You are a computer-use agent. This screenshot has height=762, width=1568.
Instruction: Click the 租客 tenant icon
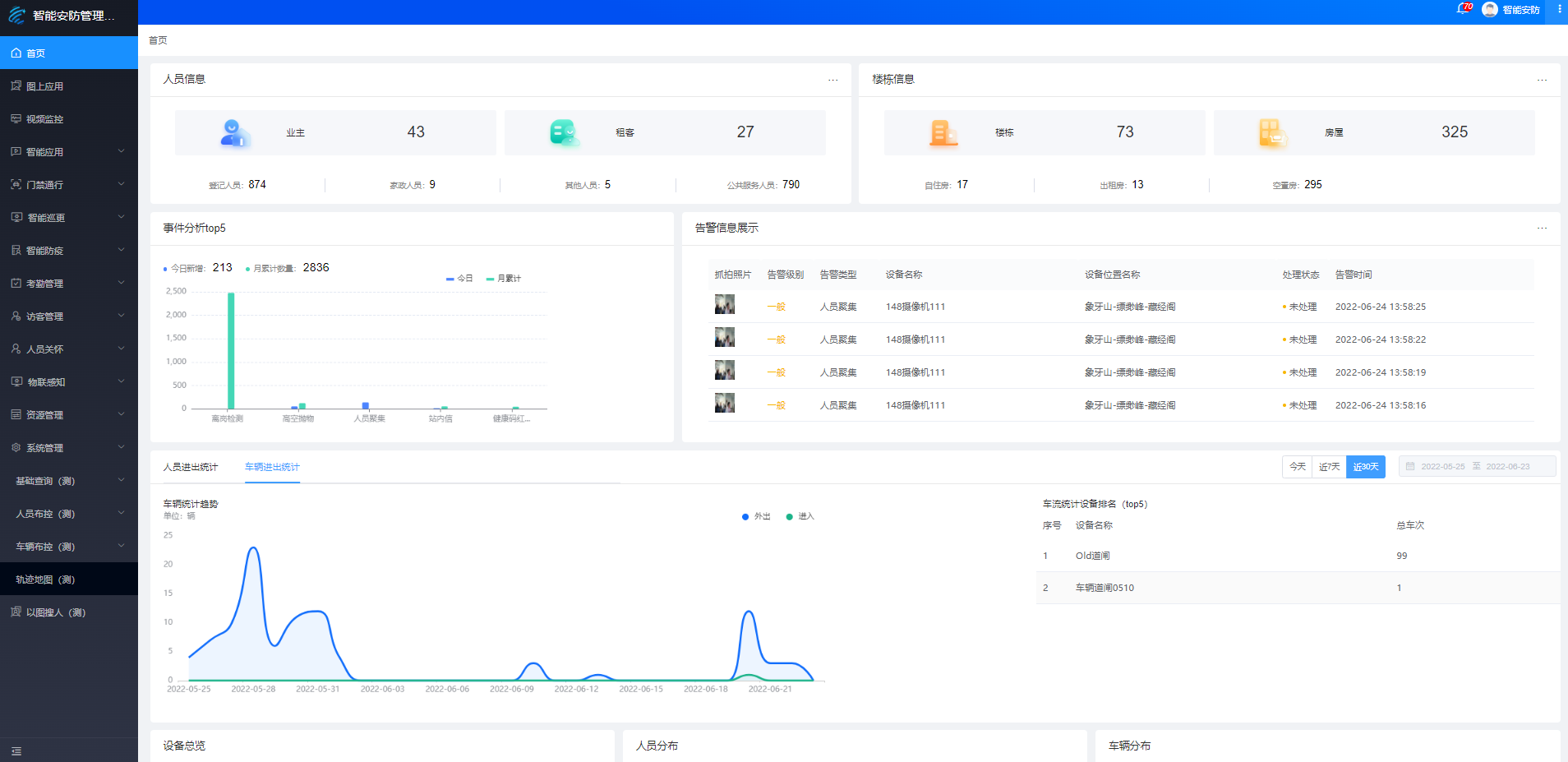point(563,132)
